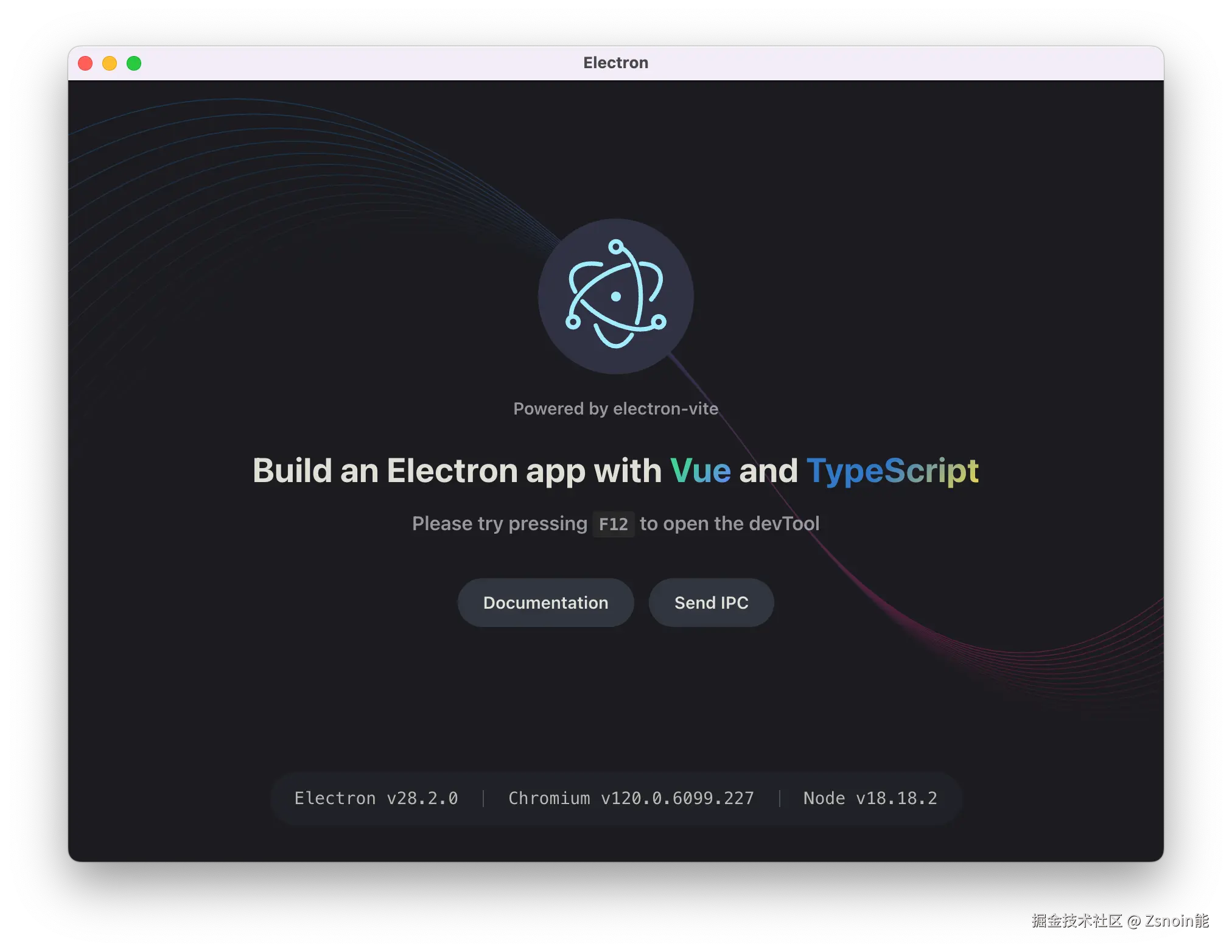Click the 'Electron' window title text
The width and height of the screenshot is (1232, 952).
click(615, 63)
